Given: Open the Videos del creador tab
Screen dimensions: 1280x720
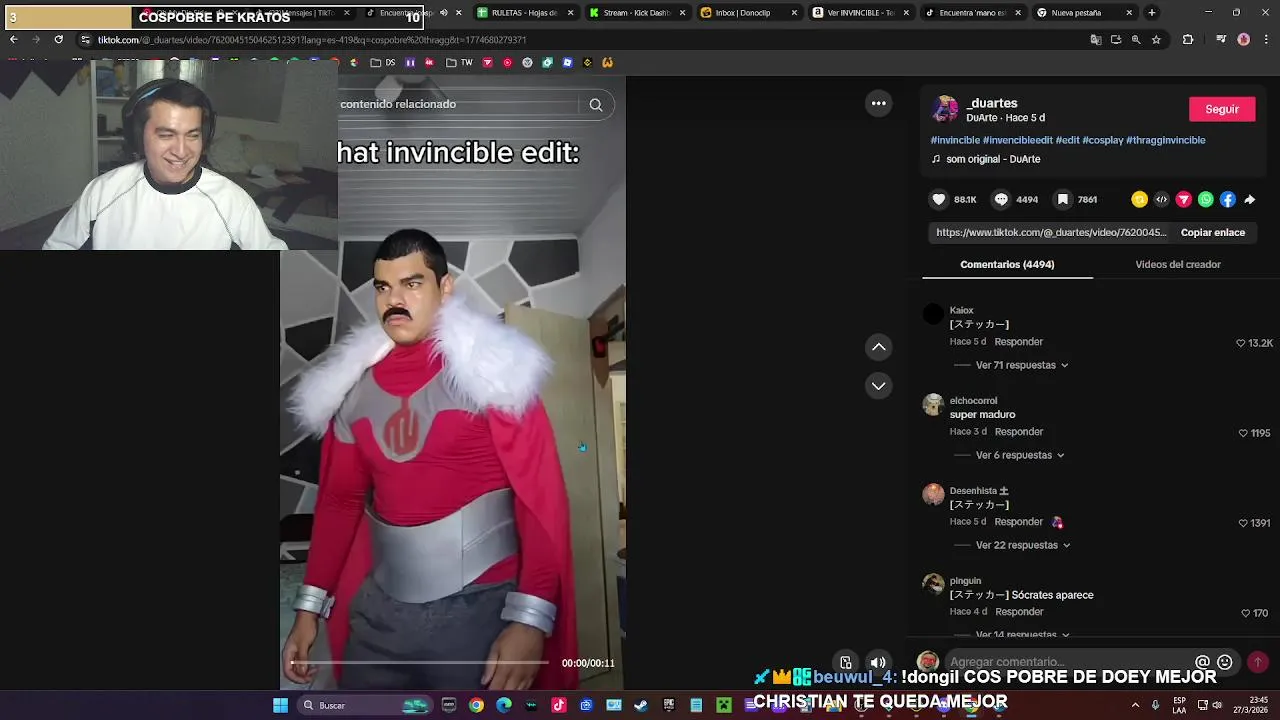Looking at the screenshot, I should point(1178,264).
